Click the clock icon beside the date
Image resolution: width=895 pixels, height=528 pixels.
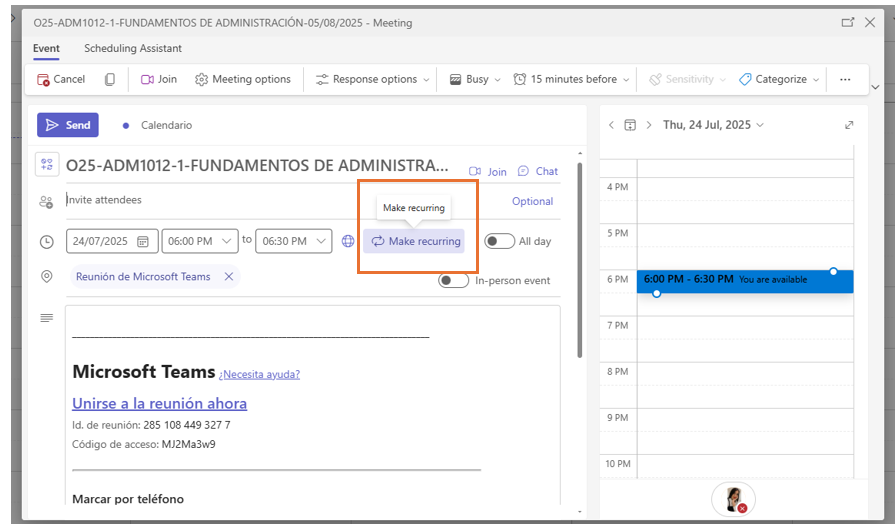(x=47, y=242)
